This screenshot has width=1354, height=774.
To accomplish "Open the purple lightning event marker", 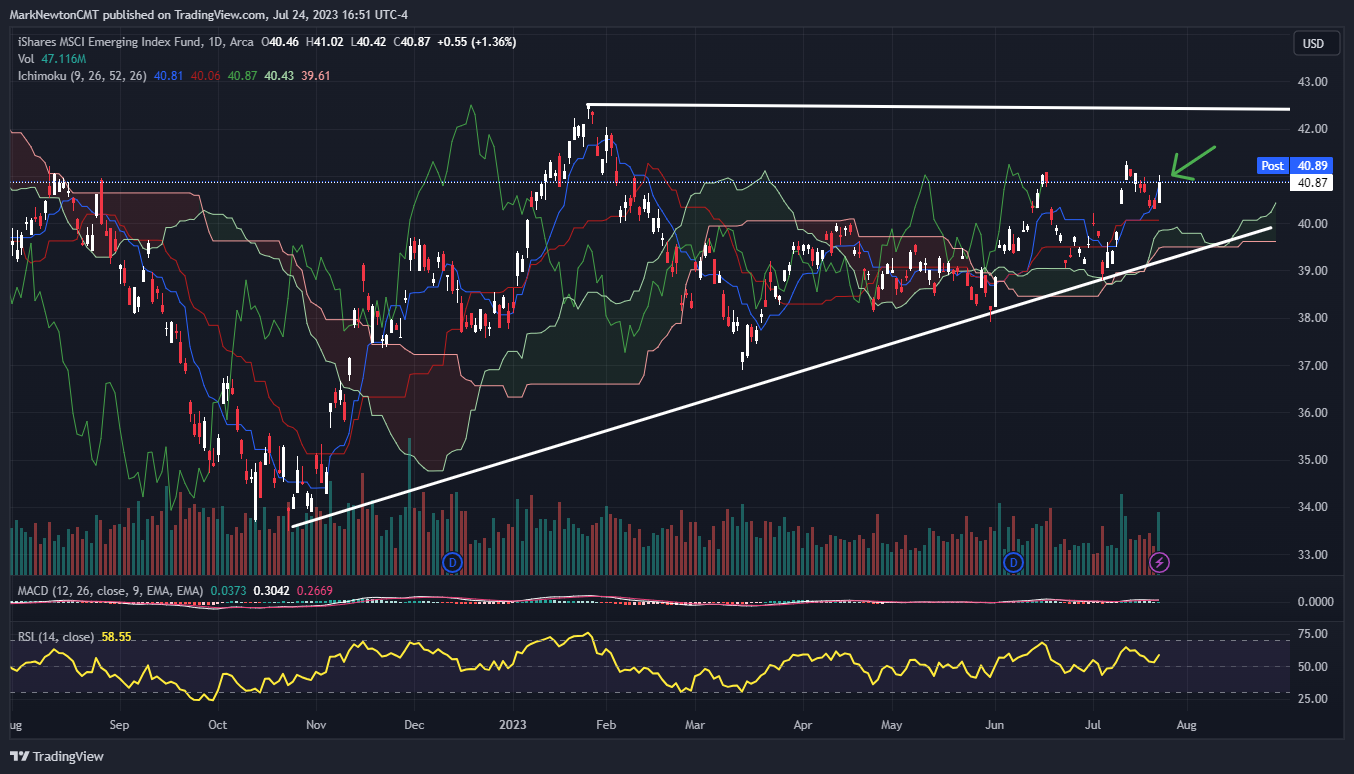I will (1159, 562).
